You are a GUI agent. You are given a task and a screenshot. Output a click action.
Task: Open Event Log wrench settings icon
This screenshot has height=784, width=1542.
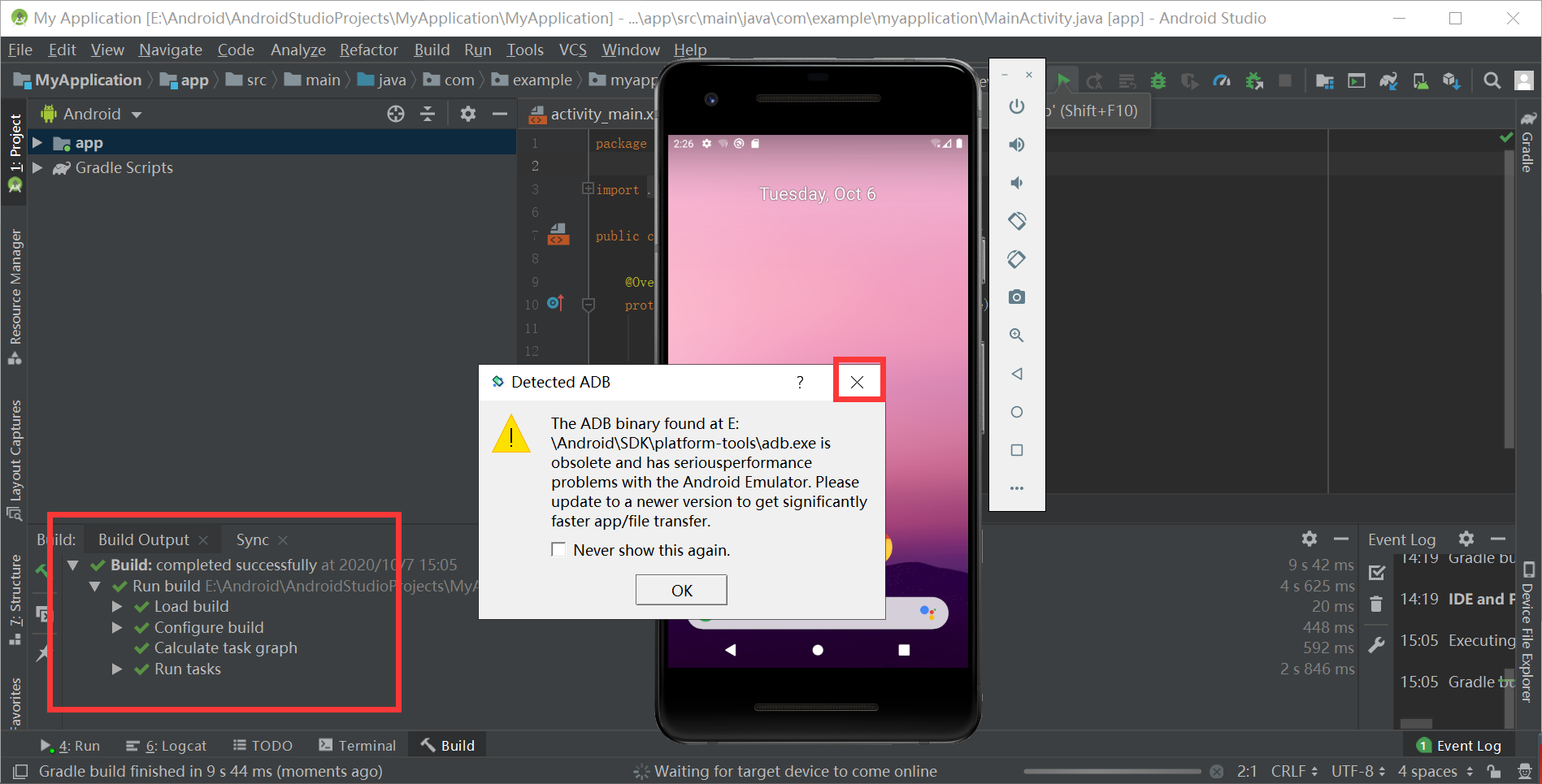click(1376, 645)
